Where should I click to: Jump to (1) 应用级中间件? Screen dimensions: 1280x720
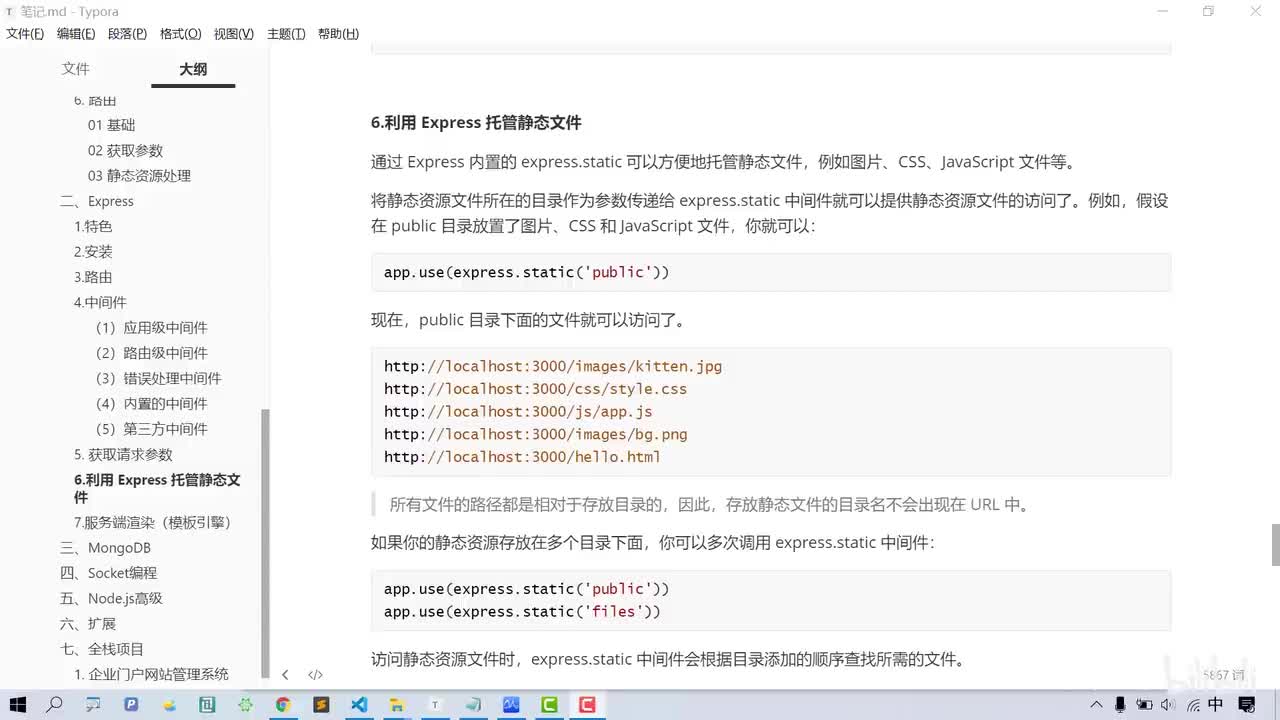click(151, 327)
